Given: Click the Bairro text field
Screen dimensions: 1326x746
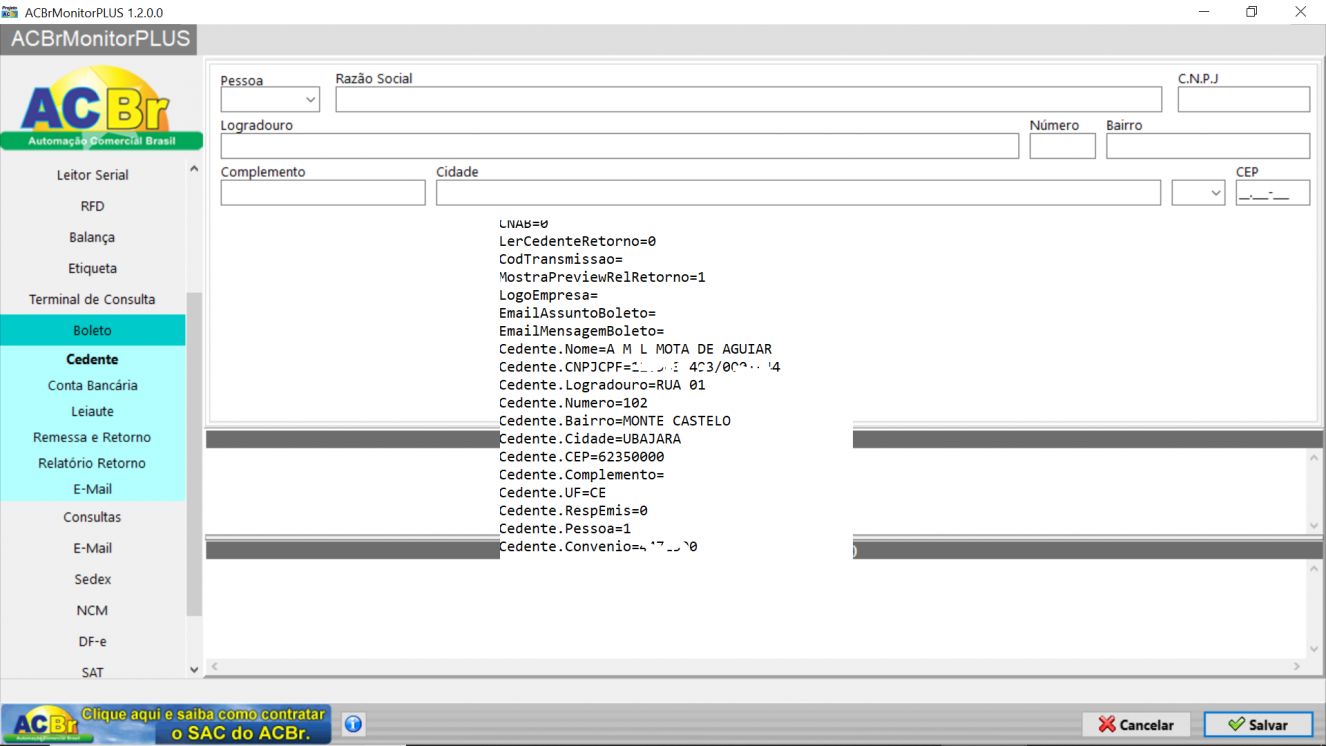Looking at the screenshot, I should point(1208,146).
